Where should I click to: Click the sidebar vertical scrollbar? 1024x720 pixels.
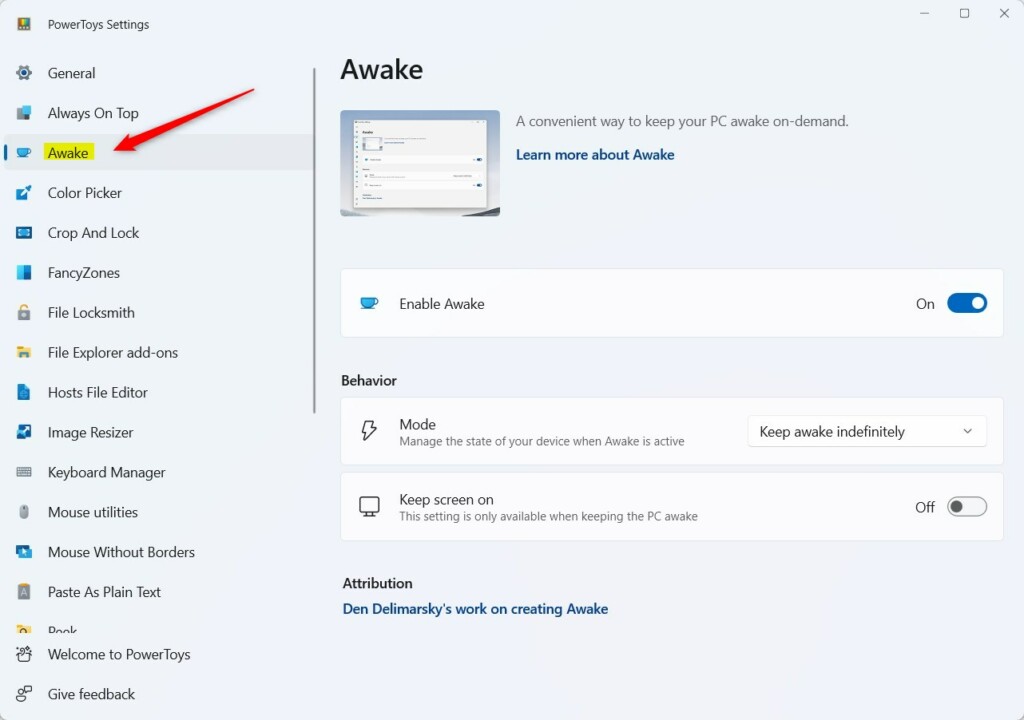pyautogui.click(x=314, y=240)
